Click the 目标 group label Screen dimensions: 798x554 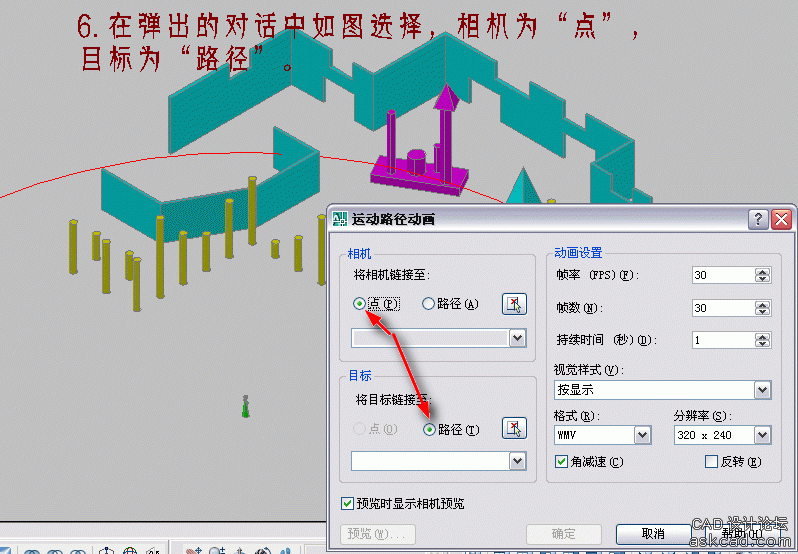click(360, 375)
